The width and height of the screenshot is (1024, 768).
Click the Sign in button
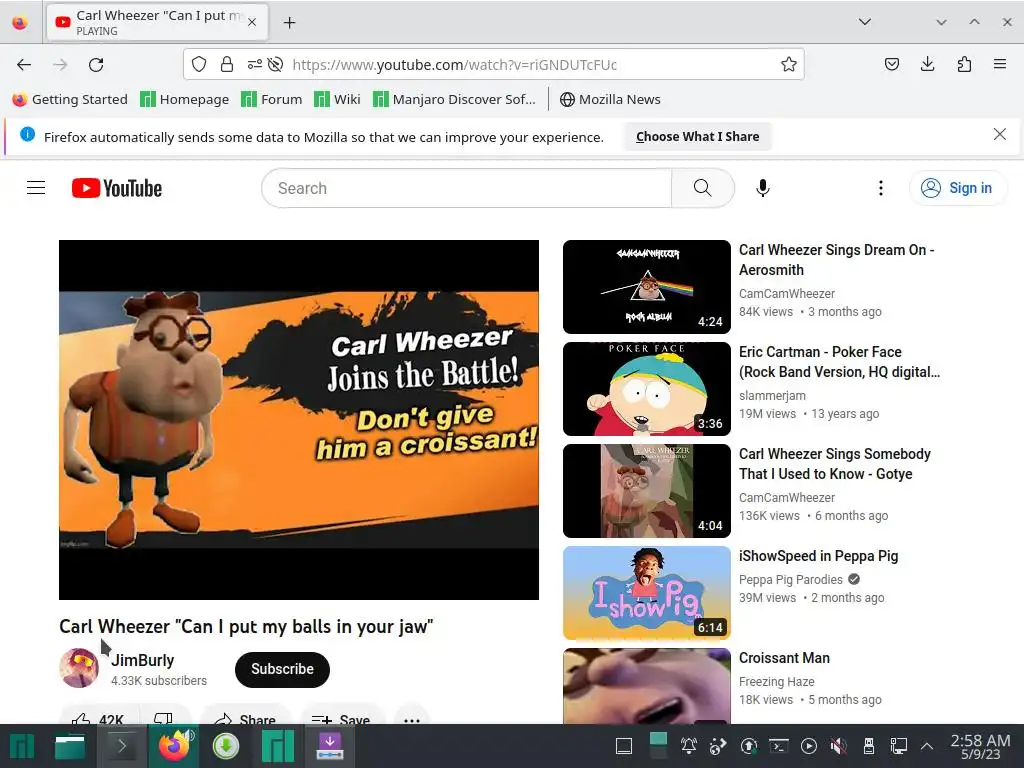(x=957, y=188)
